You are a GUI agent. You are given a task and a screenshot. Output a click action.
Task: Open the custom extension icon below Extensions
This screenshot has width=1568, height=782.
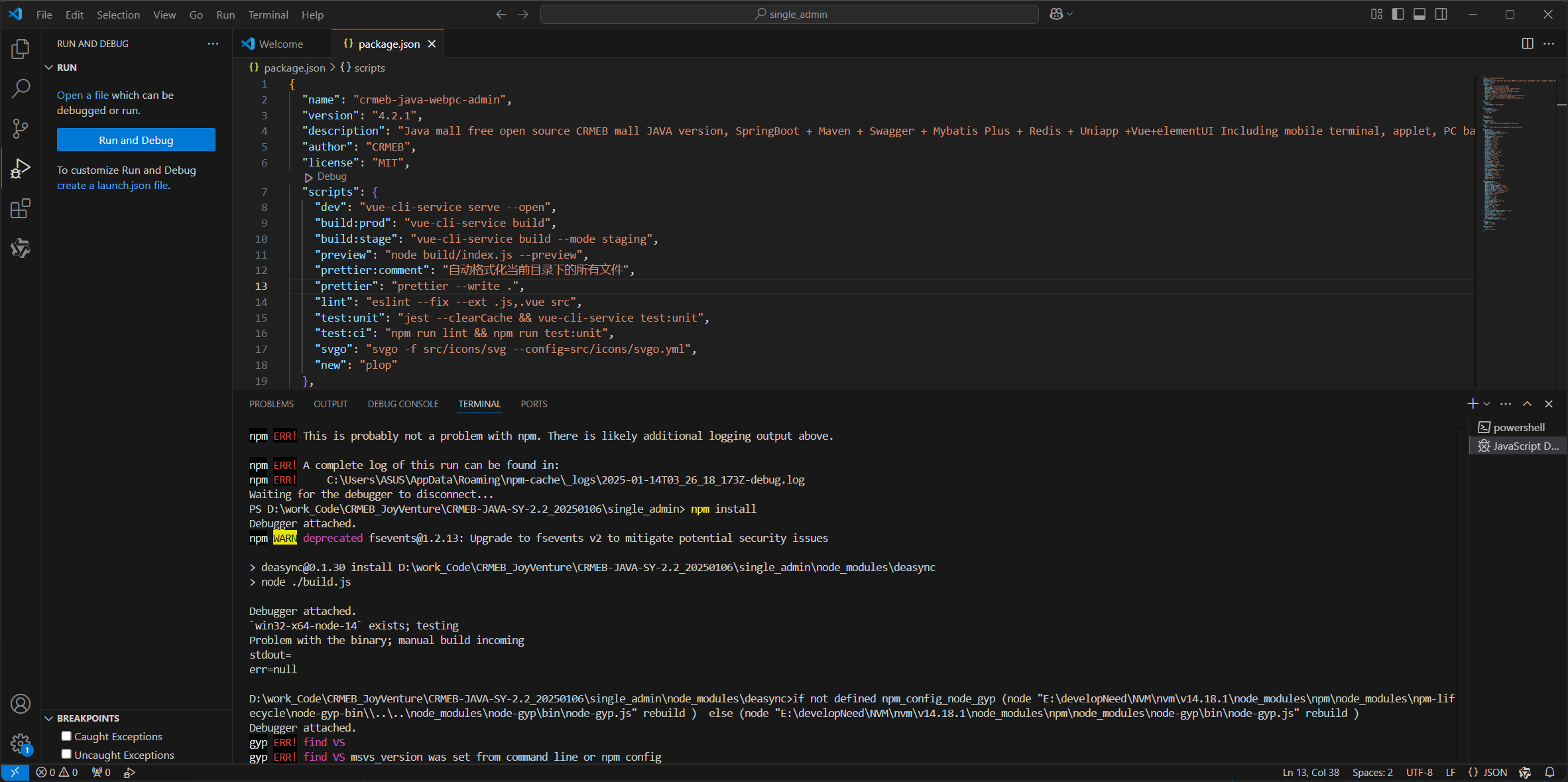[x=21, y=249]
